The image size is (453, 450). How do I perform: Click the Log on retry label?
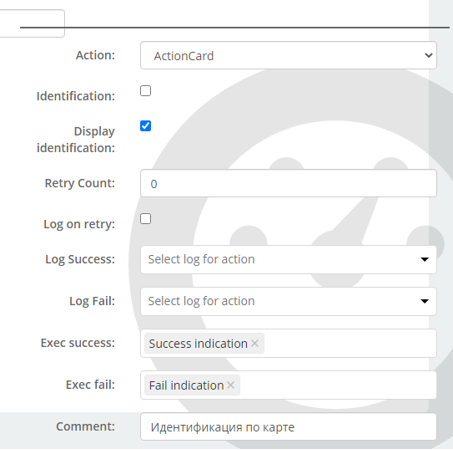pos(79,224)
